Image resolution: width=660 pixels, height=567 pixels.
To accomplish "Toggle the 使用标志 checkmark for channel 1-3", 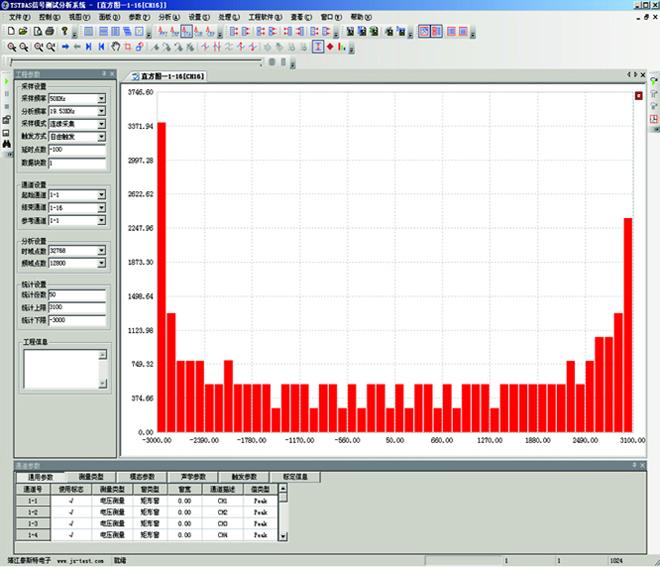I will click(70, 524).
